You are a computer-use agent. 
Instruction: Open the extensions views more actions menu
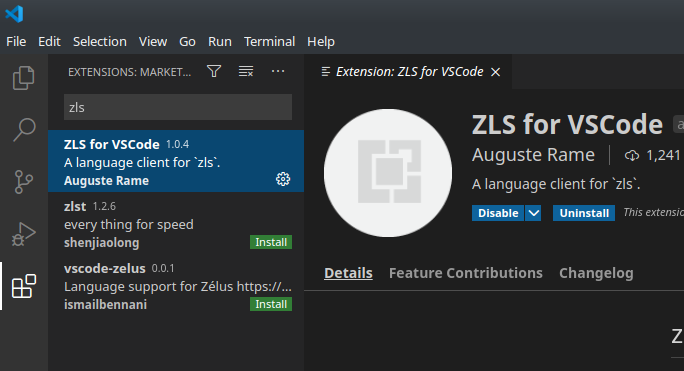click(x=278, y=71)
